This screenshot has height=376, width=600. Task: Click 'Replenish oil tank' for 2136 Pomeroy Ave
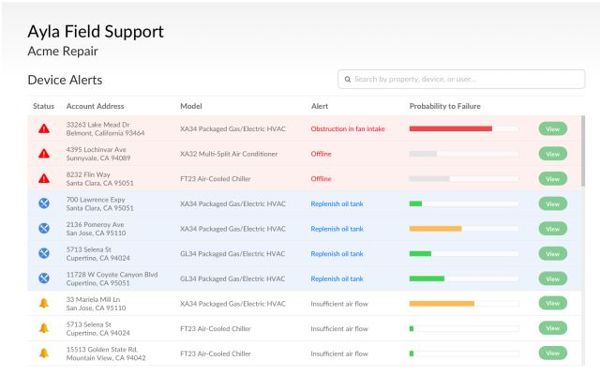pyautogui.click(x=337, y=229)
